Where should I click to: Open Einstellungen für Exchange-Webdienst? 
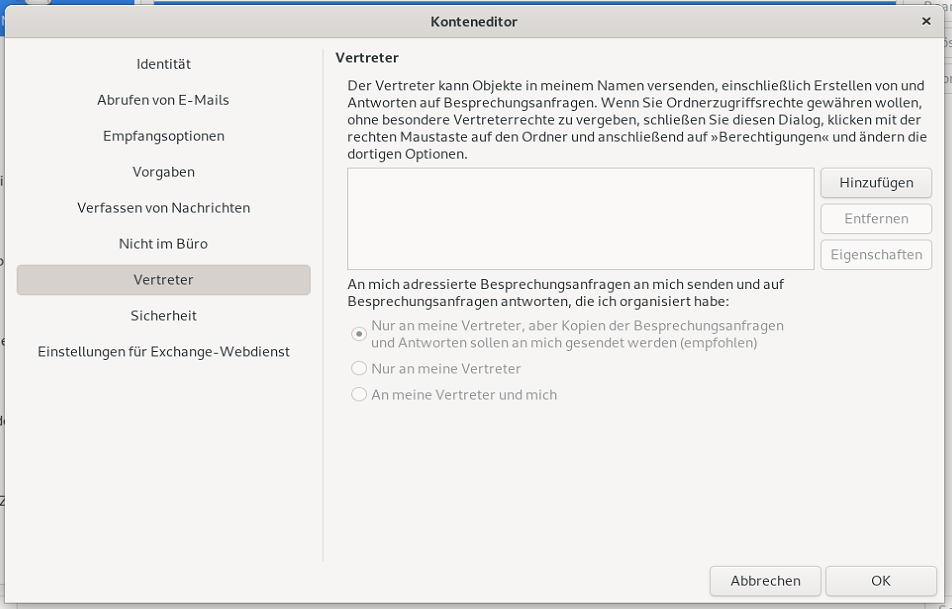pos(163,352)
